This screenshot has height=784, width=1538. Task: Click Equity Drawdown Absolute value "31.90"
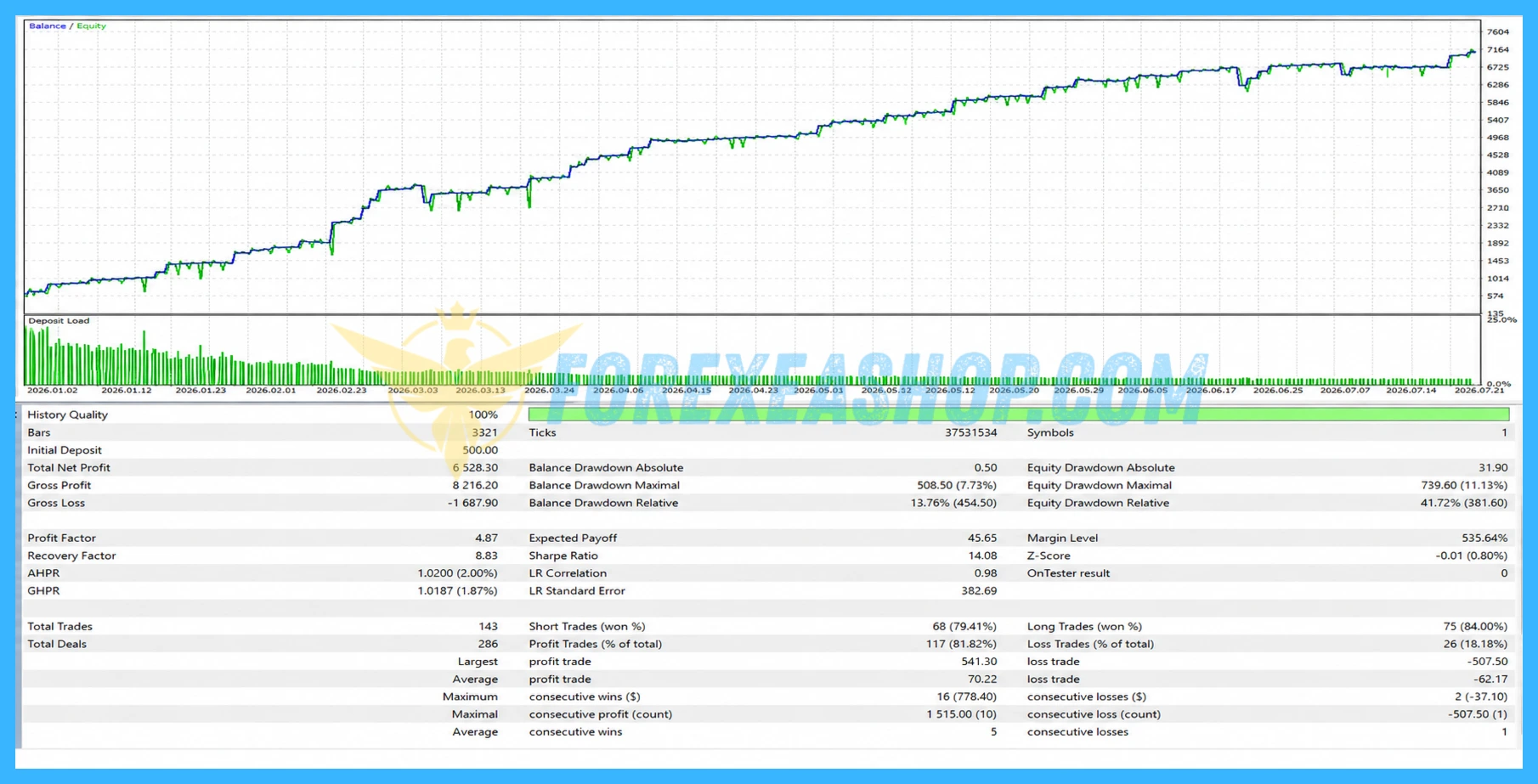1493,468
